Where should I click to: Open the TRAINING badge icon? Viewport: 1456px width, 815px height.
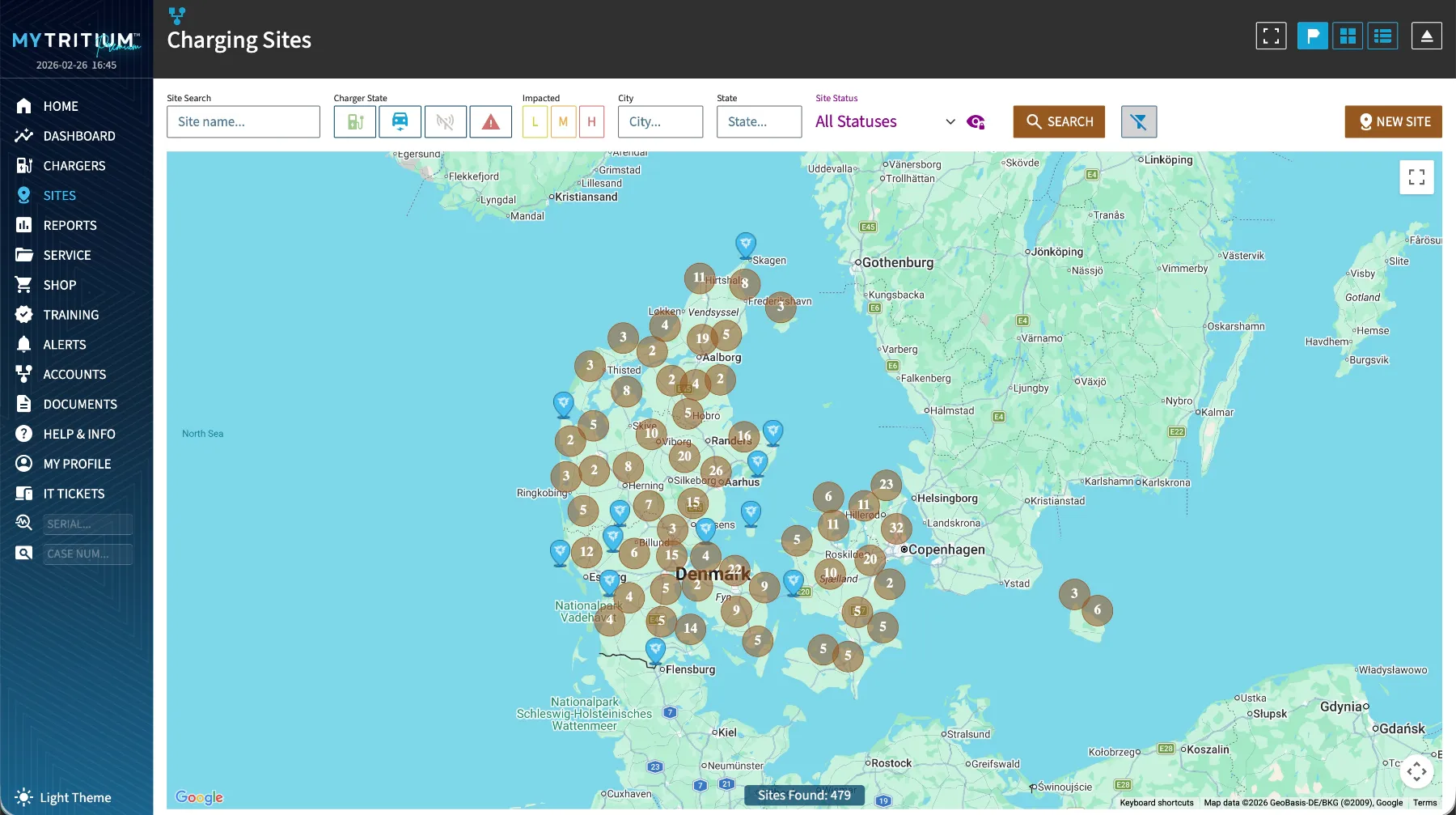coord(24,315)
